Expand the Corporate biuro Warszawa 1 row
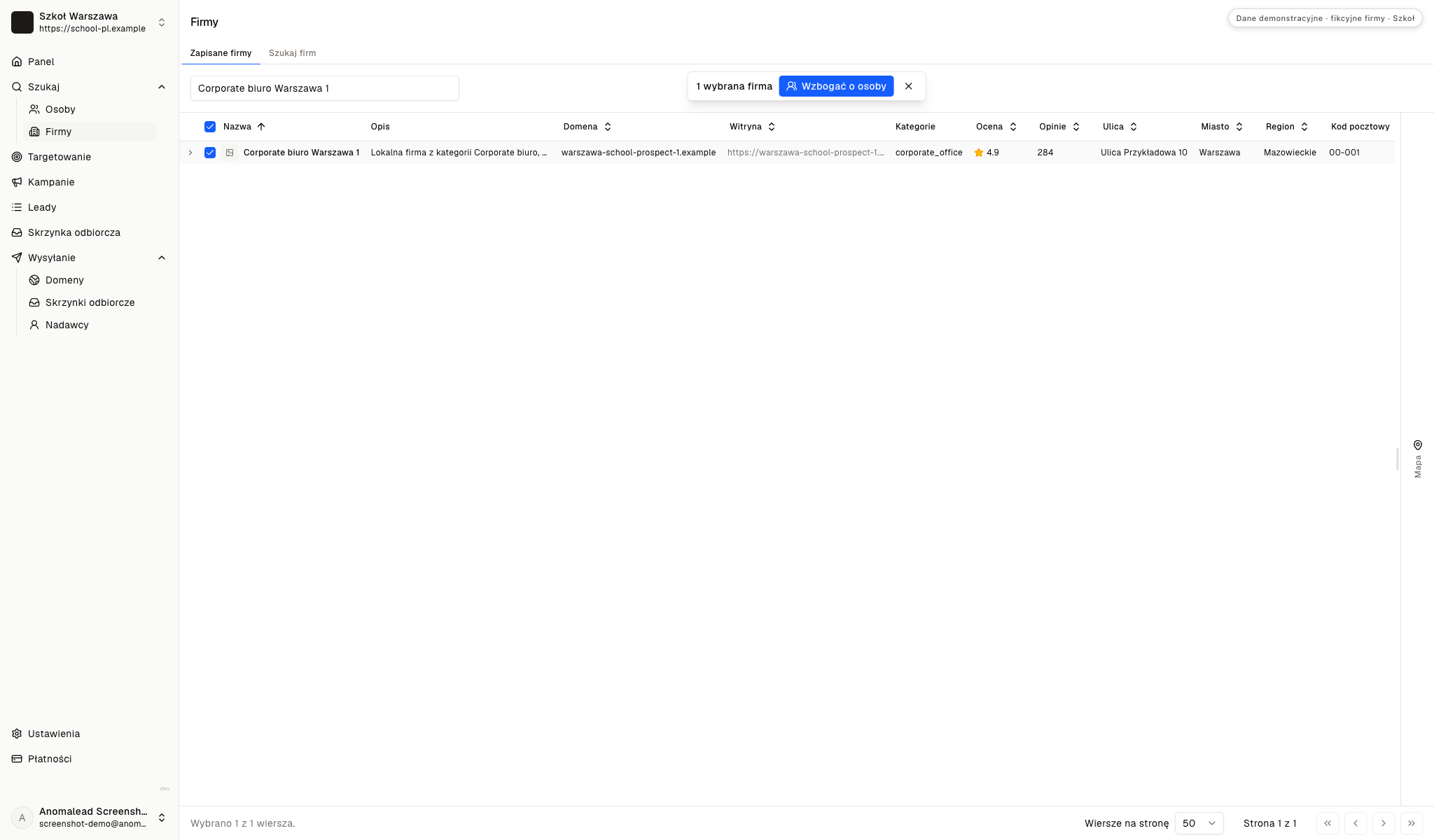This screenshot has height=840, width=1434. click(190, 153)
